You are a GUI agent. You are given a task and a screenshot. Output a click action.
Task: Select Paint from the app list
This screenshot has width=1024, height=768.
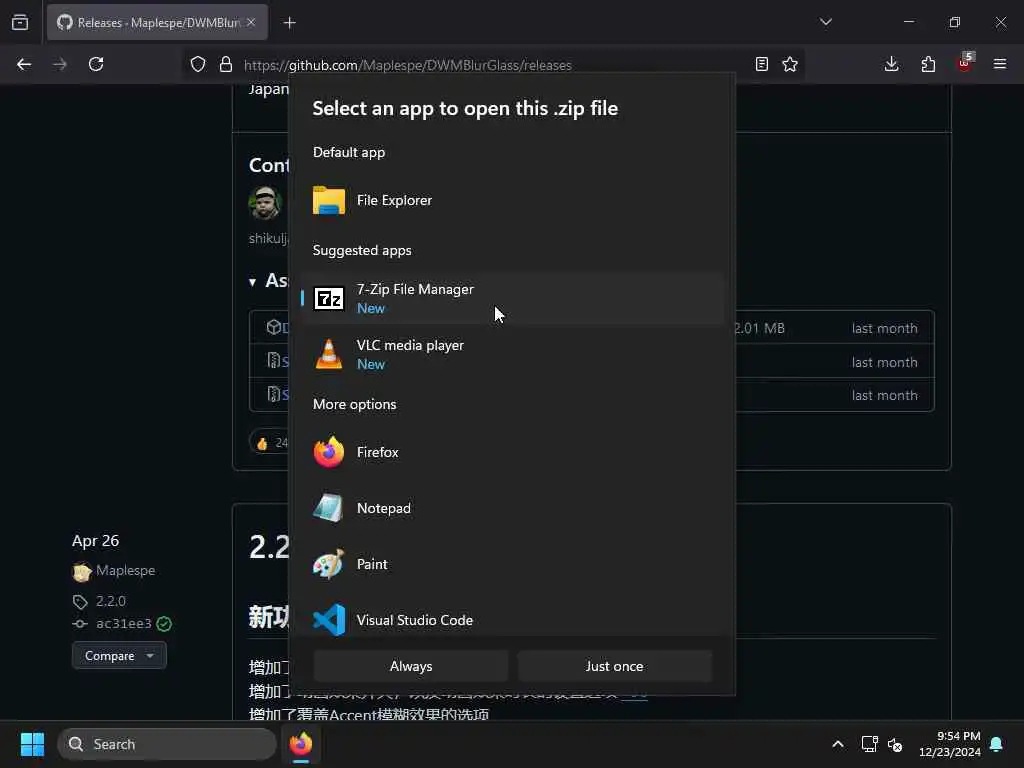(512, 564)
